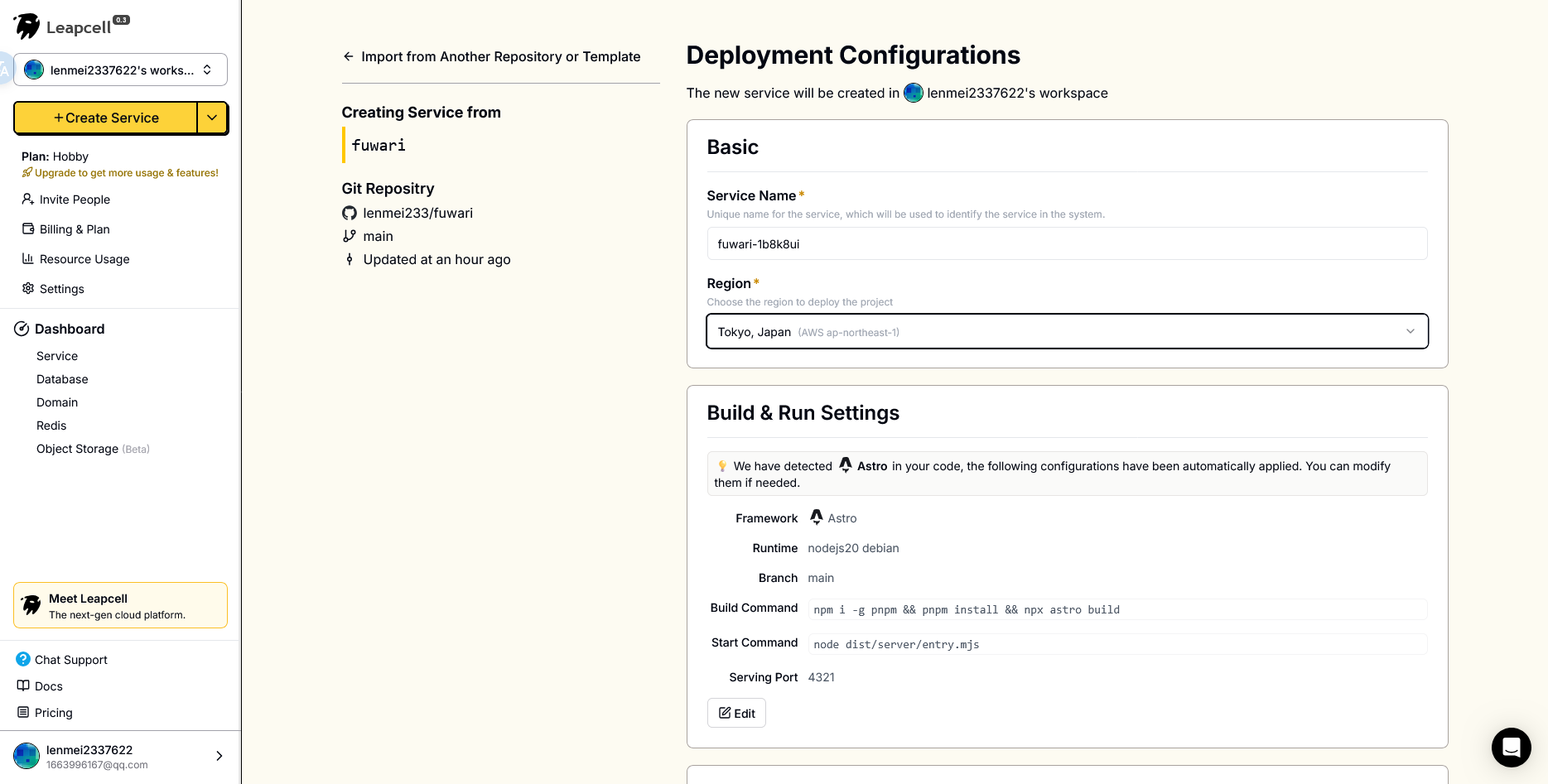
Task: Click the Service Name input field
Action: 1067,244
